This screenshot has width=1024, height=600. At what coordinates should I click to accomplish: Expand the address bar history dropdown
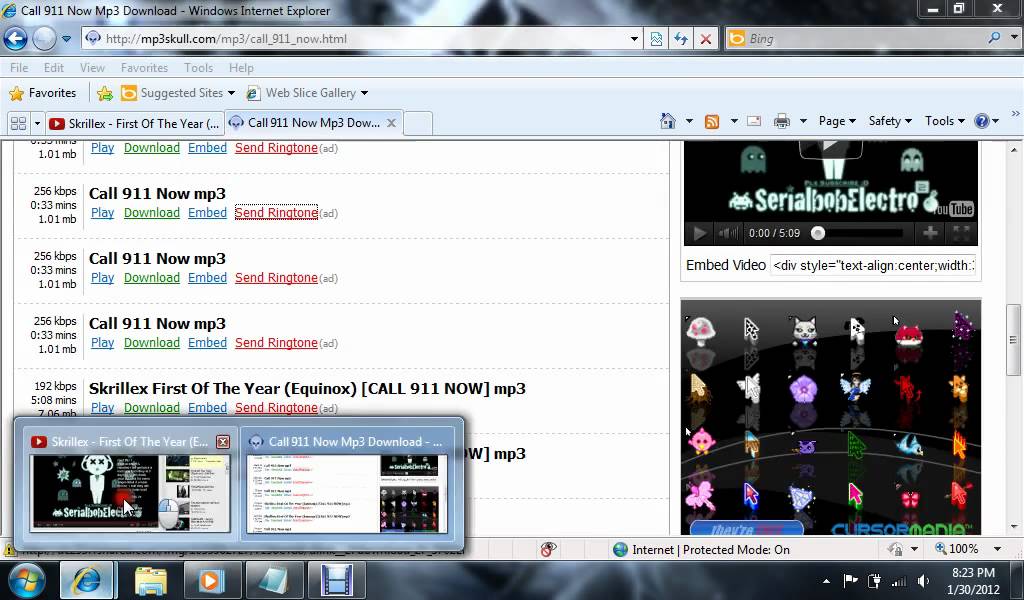[634, 39]
